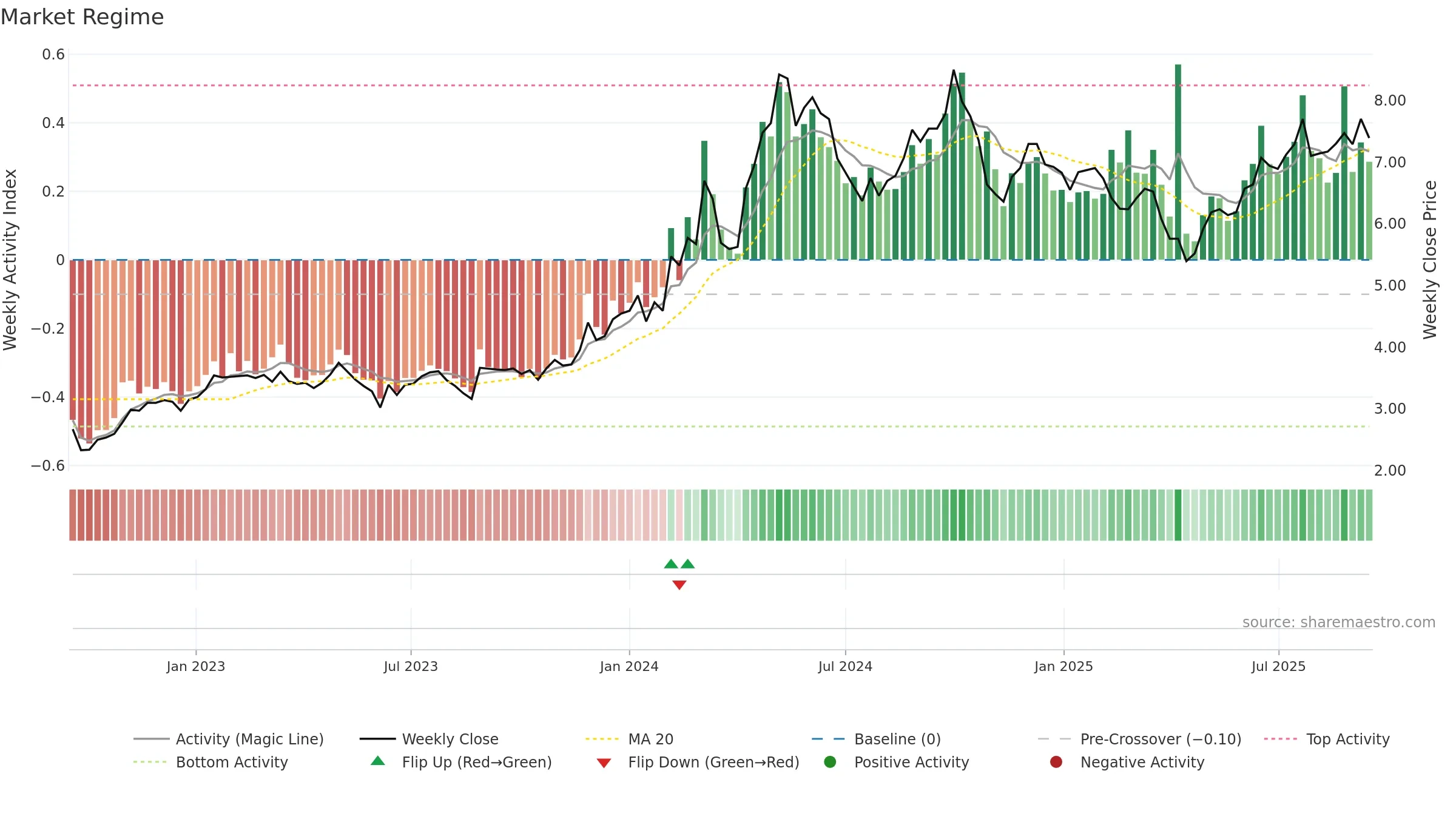This screenshot has width=1456, height=819.
Task: Click the Weekly Close Price axis title
Action: click(1430, 260)
